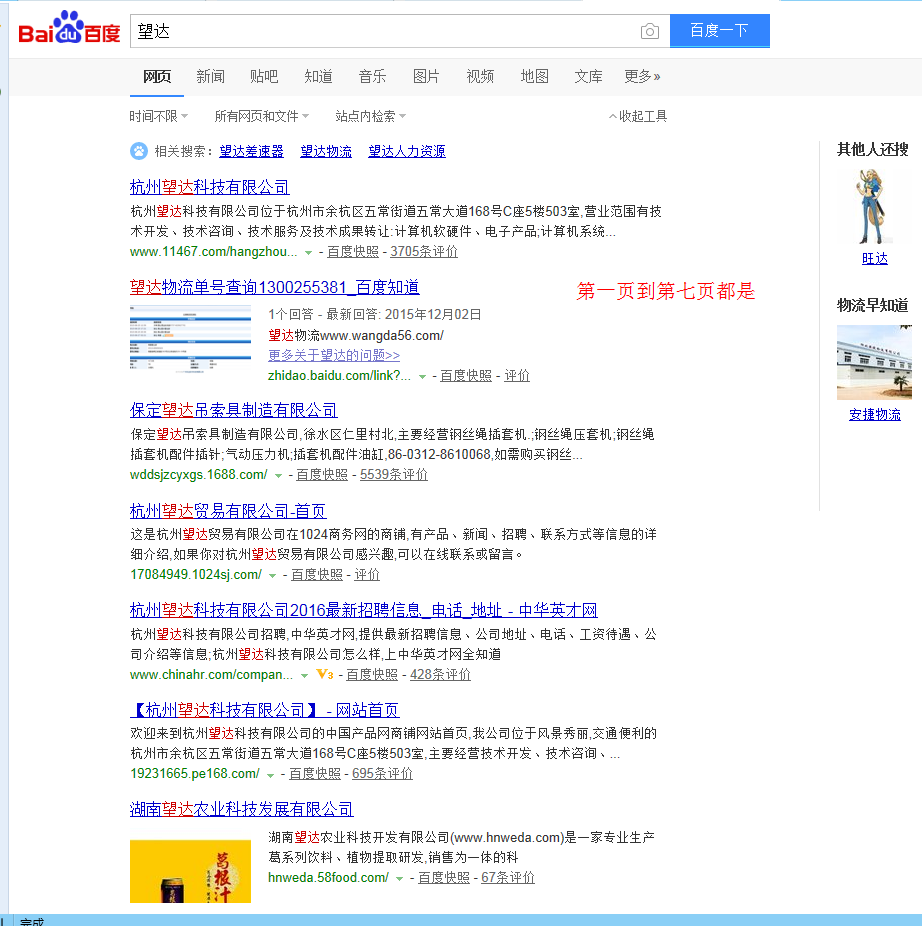Open 【杭州望达科技有限公司】网站首页 result
The height and width of the screenshot is (926, 922).
click(x=265, y=709)
